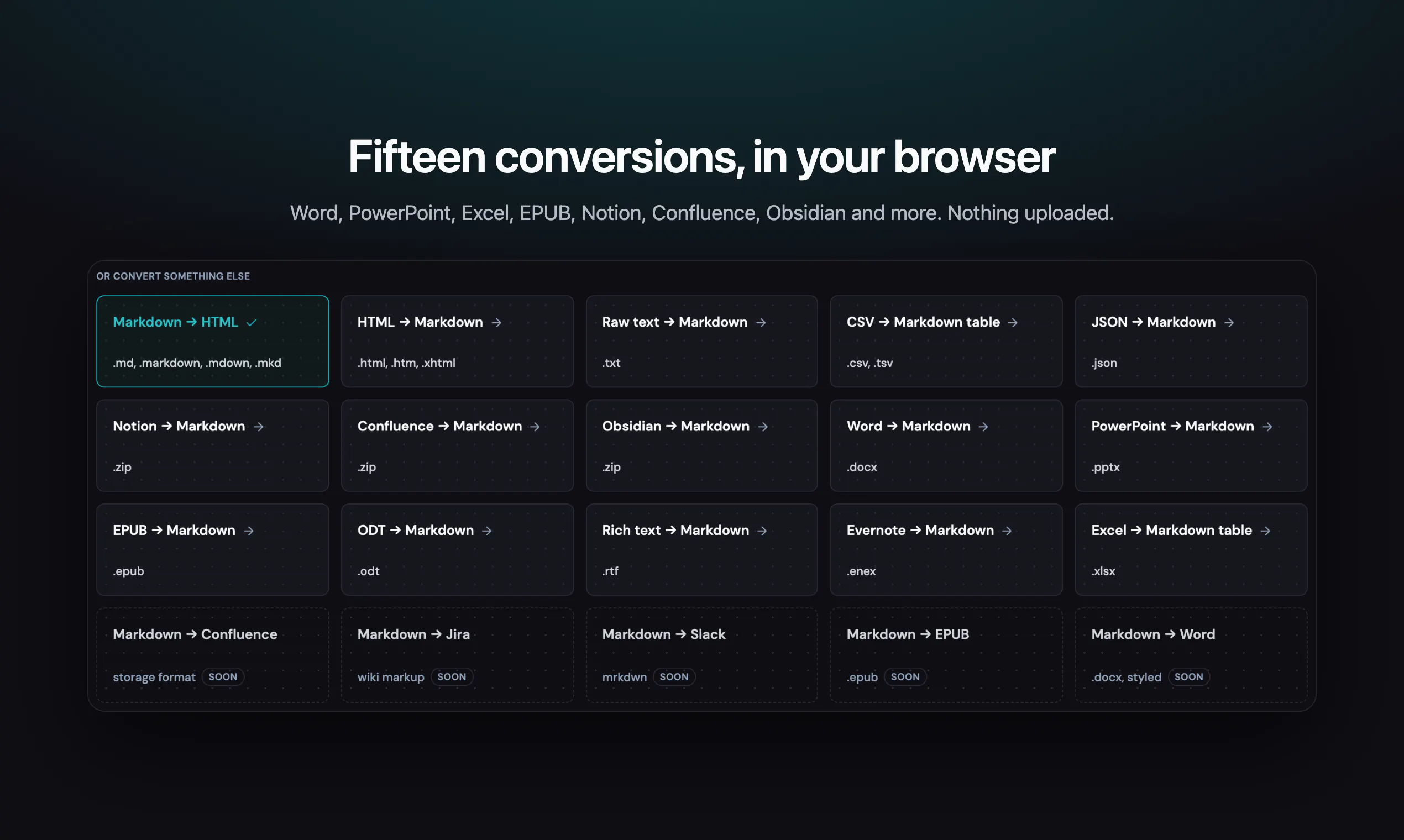Viewport: 1404px width, 840px height.
Task: Click the arrow icon after Excel → Markdown table
Action: 1265,531
